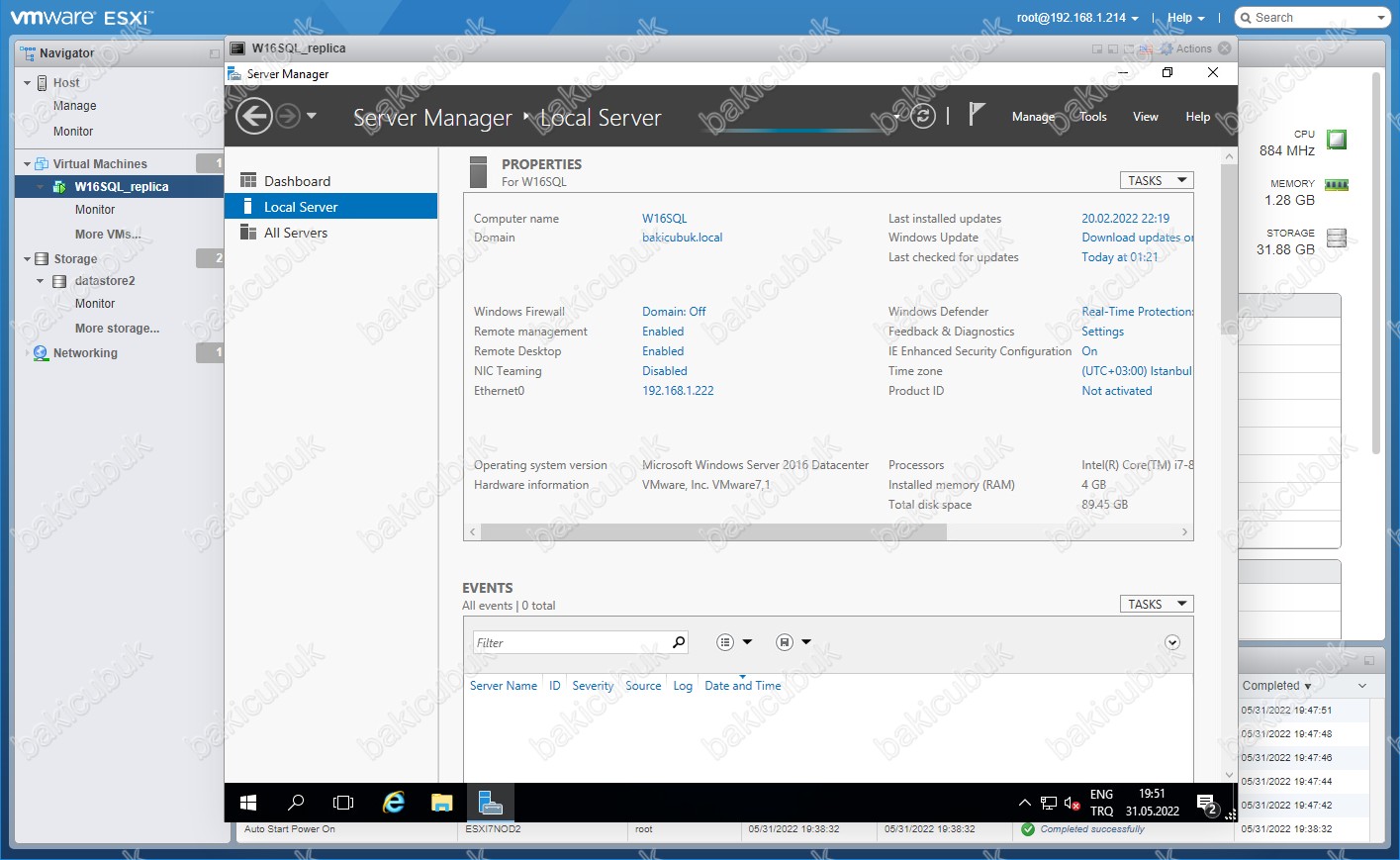Go back in Server Manager navigation

tap(254, 116)
